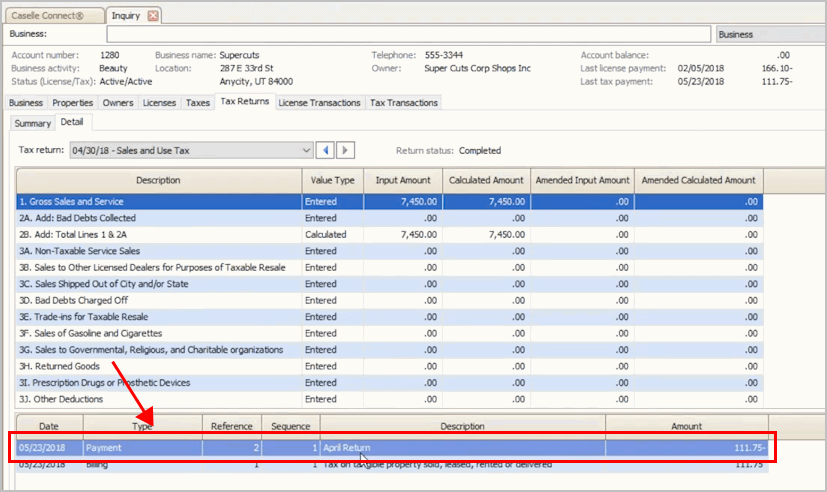Switch to the Summary sub-tab
The image size is (827, 492).
tap(33, 123)
